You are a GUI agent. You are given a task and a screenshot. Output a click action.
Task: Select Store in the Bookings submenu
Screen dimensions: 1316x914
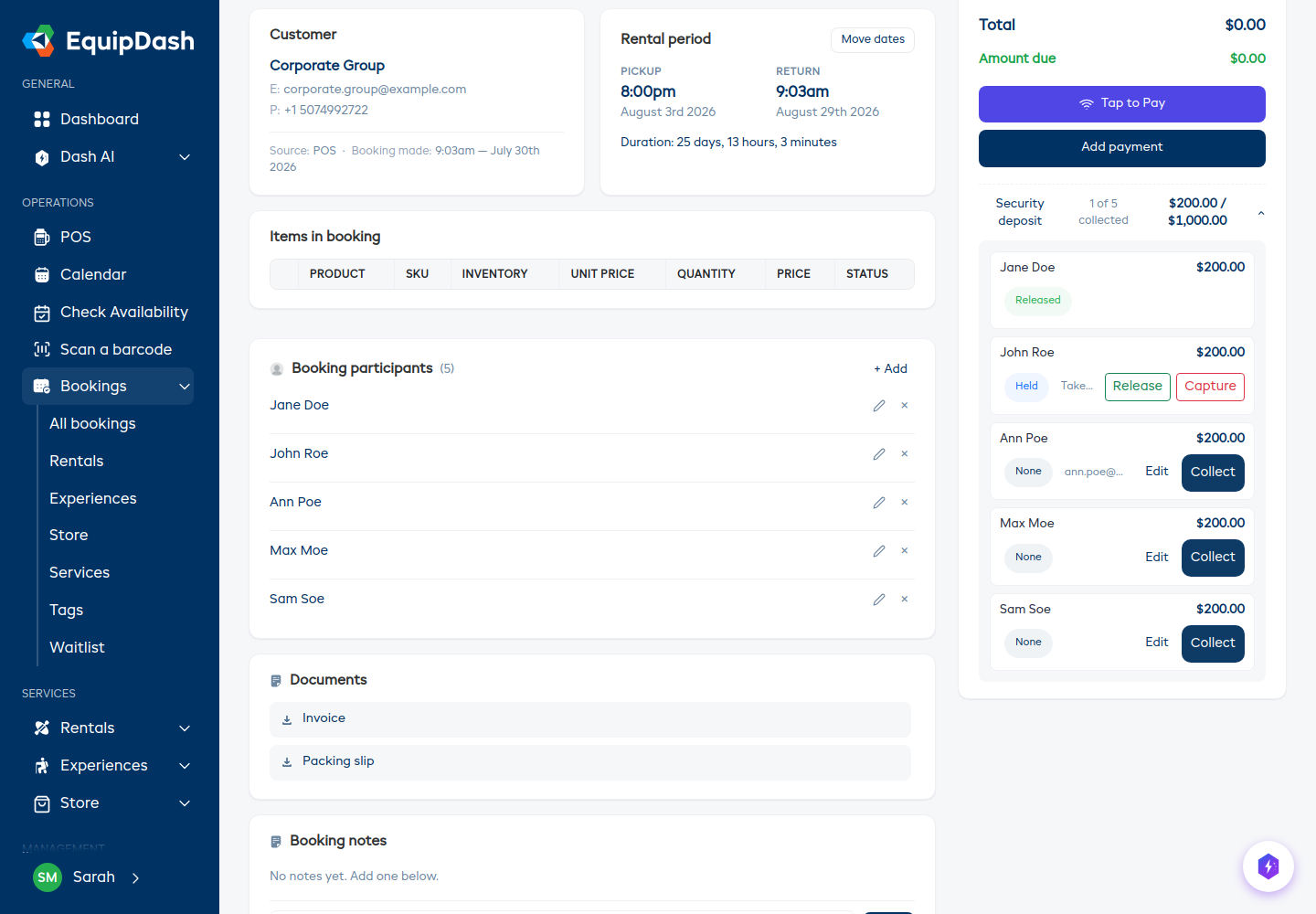tap(69, 536)
